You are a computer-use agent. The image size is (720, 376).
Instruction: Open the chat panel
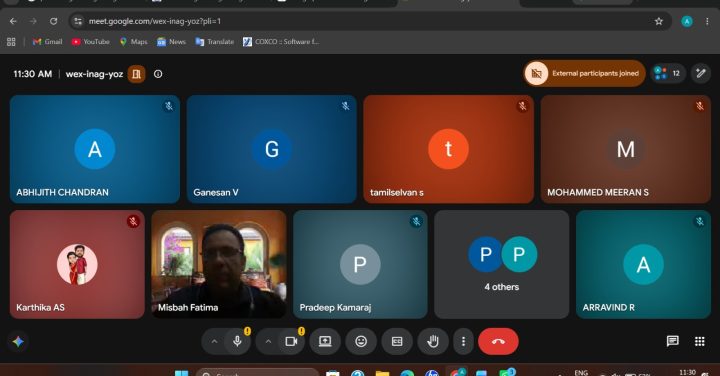(x=673, y=341)
